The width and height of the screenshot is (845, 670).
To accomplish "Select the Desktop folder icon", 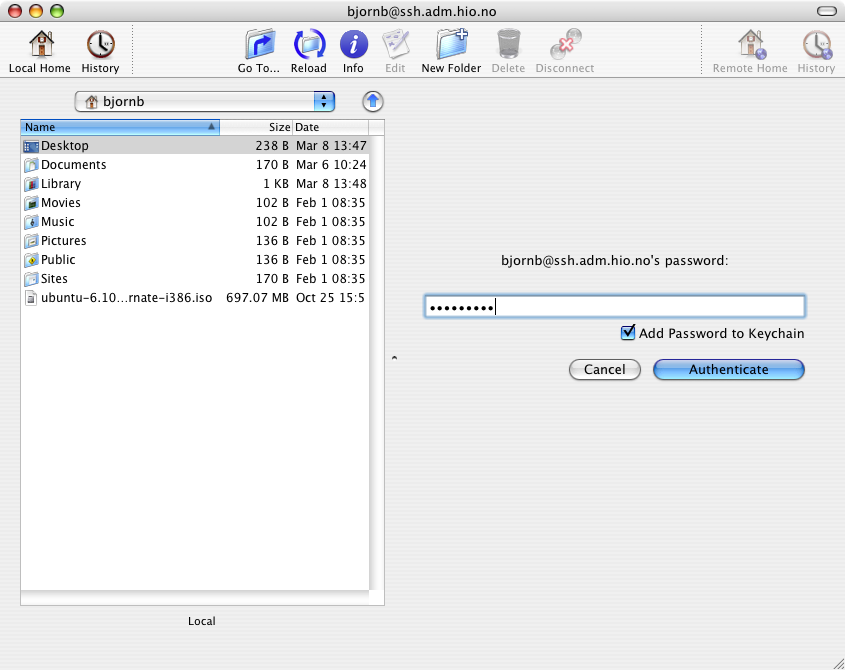I will [31, 146].
